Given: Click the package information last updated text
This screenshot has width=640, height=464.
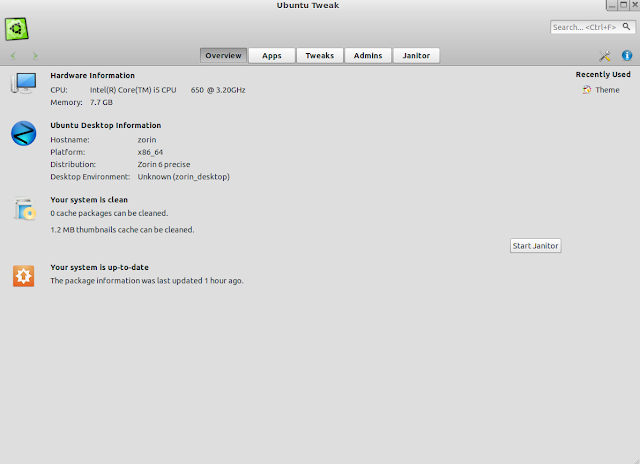Looking at the screenshot, I should pos(147,281).
